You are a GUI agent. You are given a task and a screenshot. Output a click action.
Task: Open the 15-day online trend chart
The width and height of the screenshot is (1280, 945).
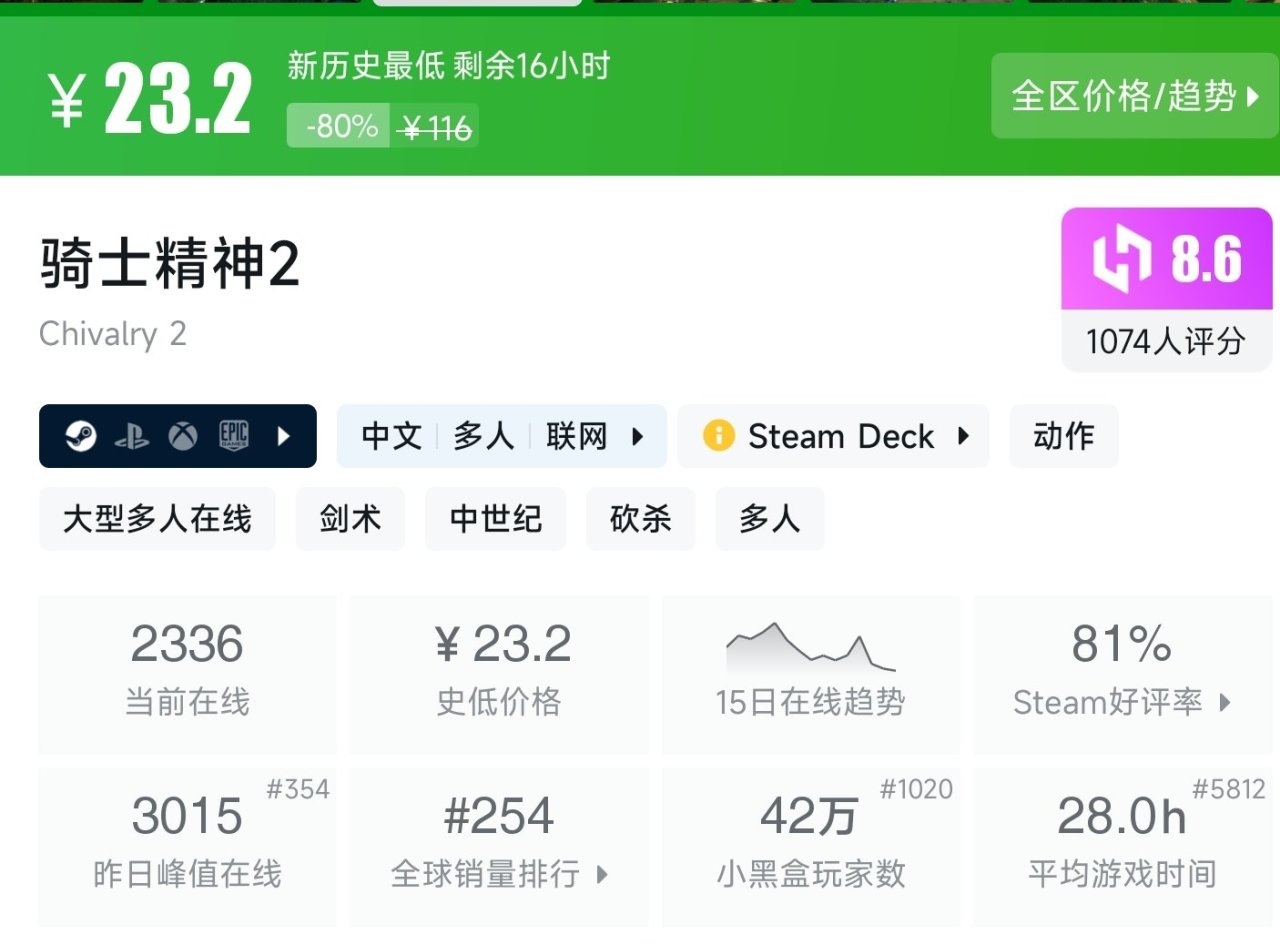point(810,650)
